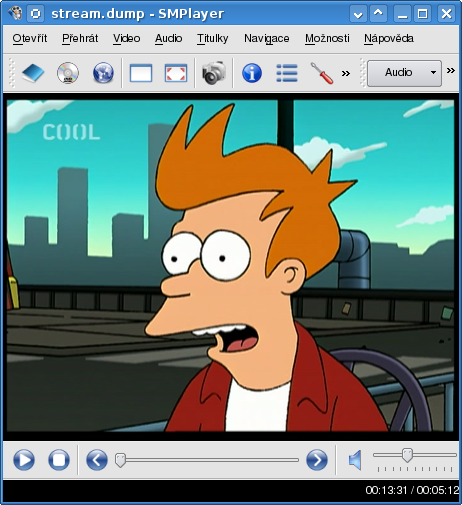Expand the overflow chevron after the Audio dropdown
The width and height of the screenshot is (462, 505).
(451, 70)
